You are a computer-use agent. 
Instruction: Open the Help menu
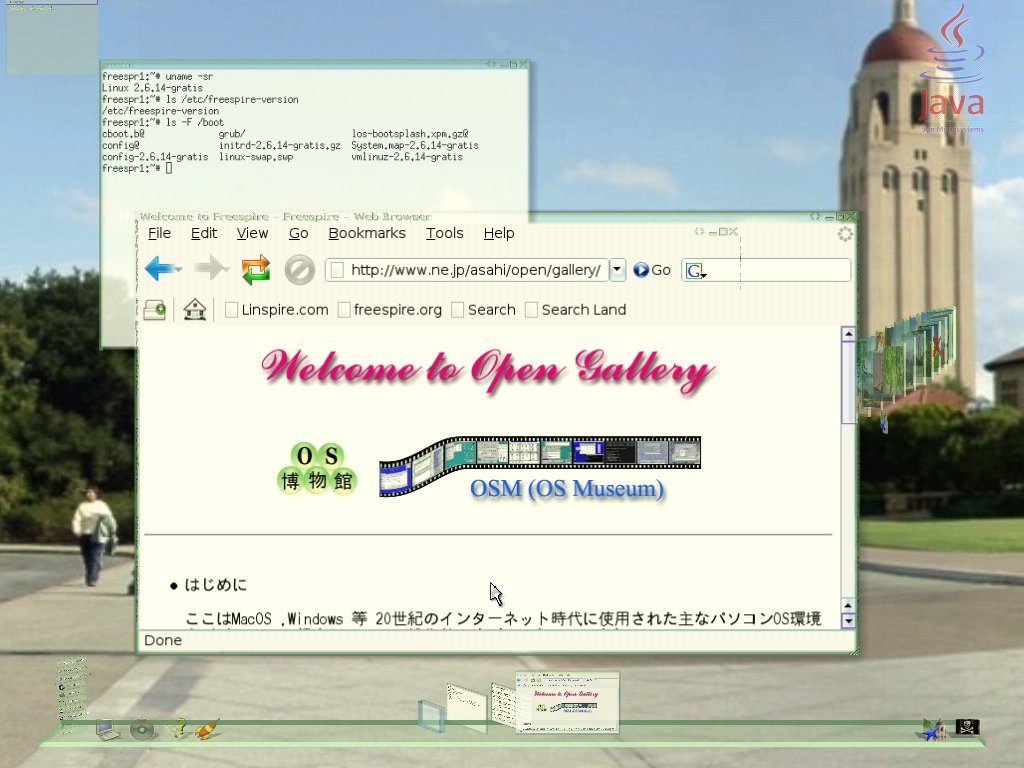coord(499,233)
